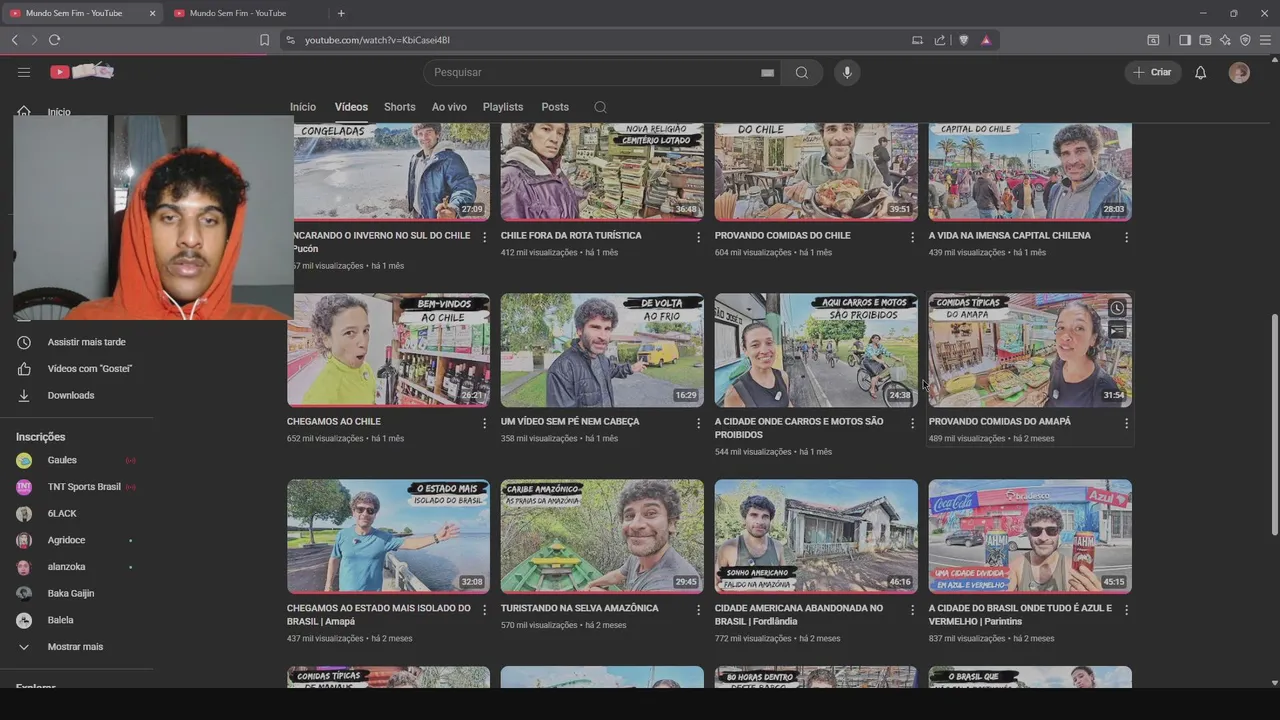This screenshot has width=1280, height=720.
Task: Open Assistir mais tarde in sidebar
Action: pyautogui.click(x=84, y=342)
